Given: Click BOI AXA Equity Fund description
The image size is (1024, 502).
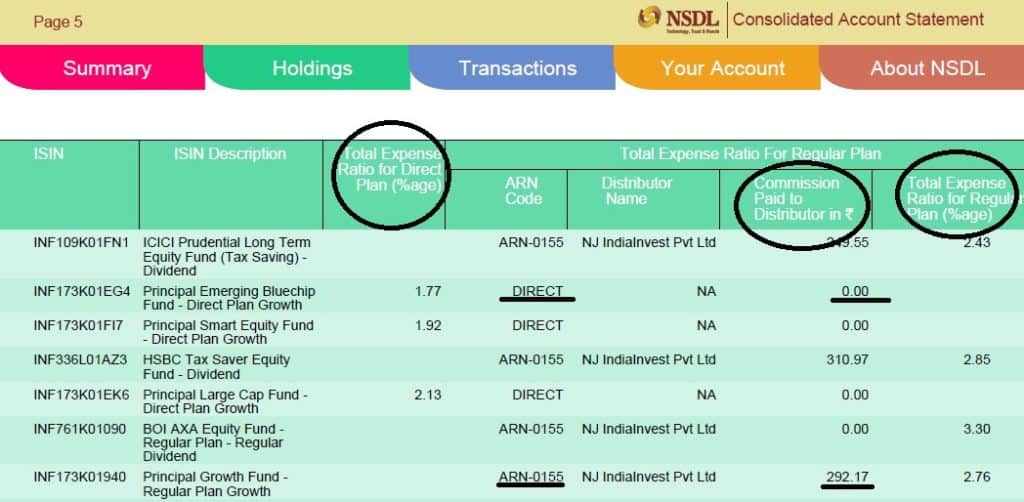Looking at the screenshot, I should point(214,443).
